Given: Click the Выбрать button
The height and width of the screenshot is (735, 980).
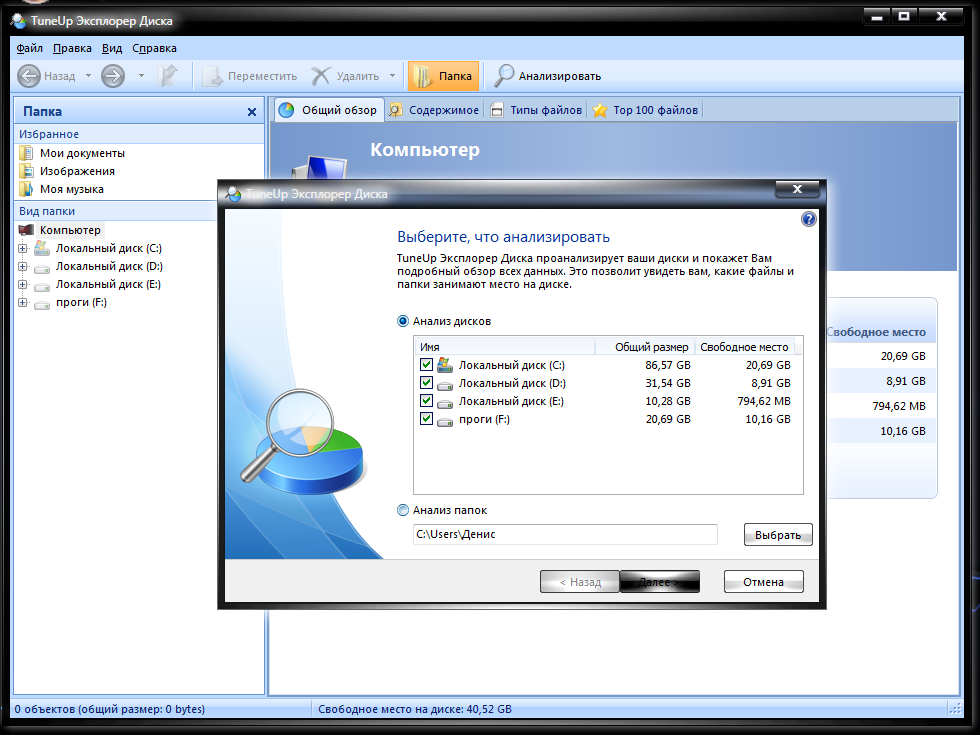Looking at the screenshot, I should point(778,535).
